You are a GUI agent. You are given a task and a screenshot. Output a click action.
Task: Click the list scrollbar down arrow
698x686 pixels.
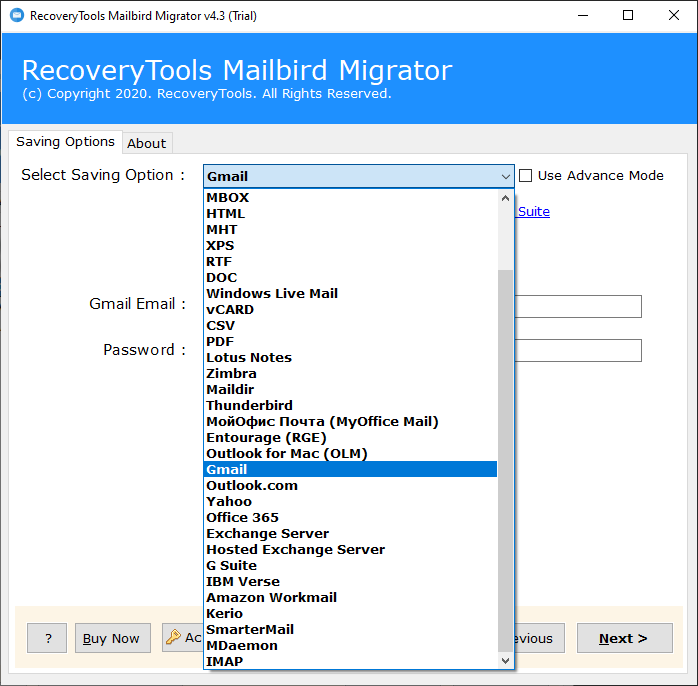tap(505, 661)
